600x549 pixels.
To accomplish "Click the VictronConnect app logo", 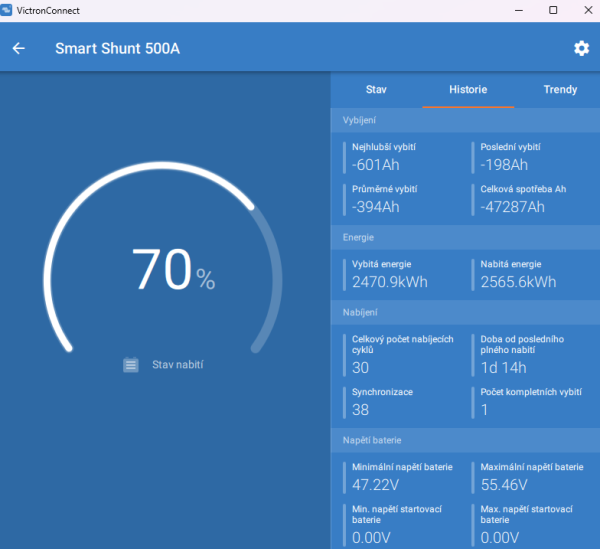I will [x=6, y=10].
